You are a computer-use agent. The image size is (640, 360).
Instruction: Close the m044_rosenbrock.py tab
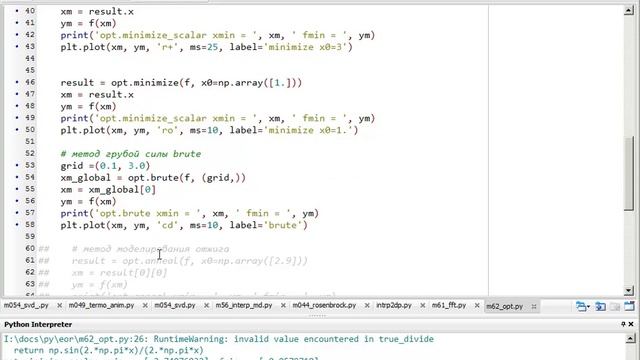(x=367, y=305)
